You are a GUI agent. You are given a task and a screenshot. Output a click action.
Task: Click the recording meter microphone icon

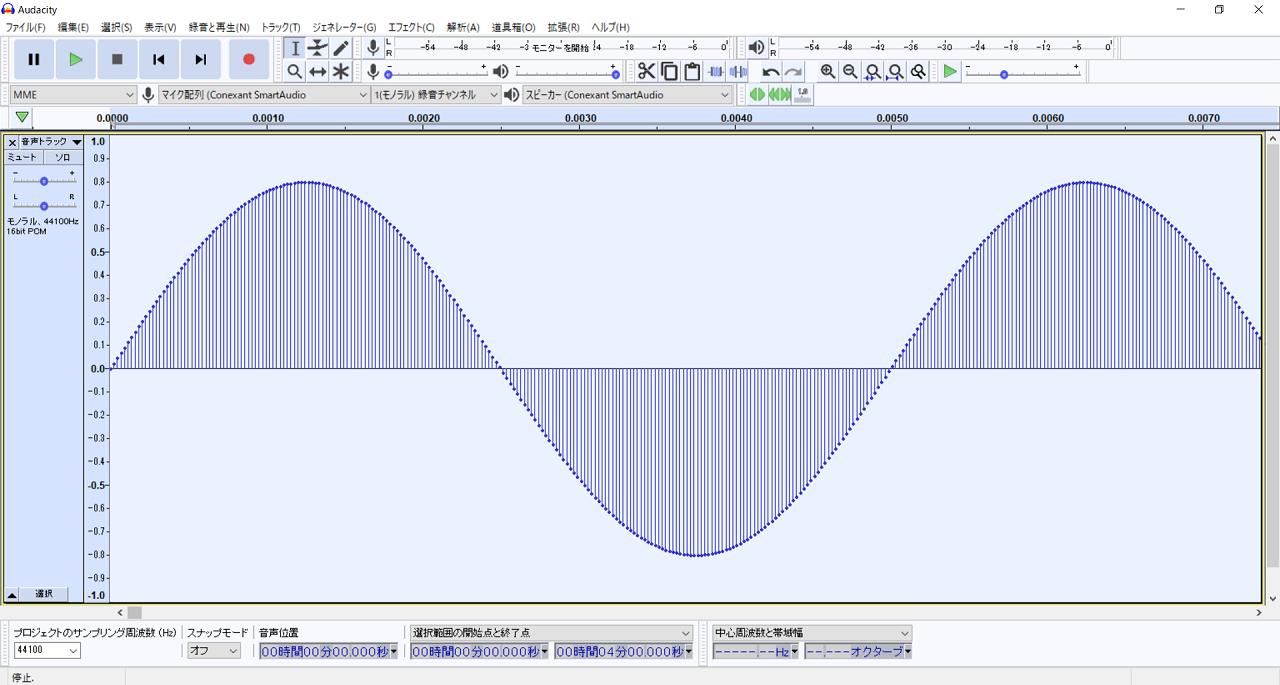click(x=373, y=47)
